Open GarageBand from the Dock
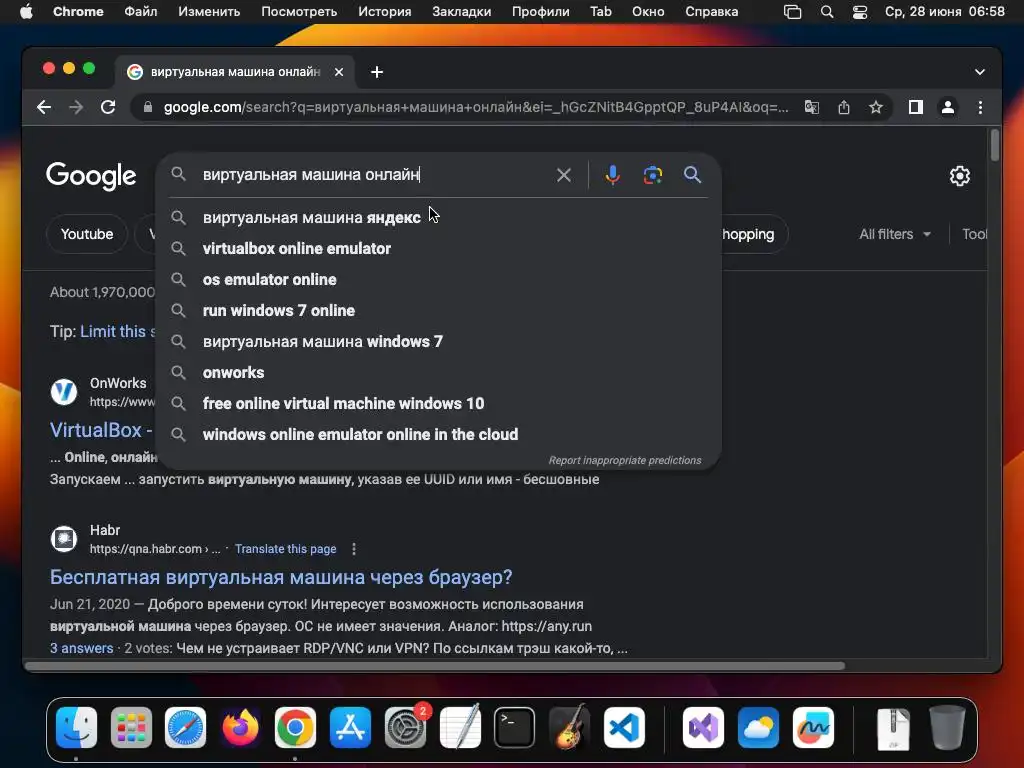Image resolution: width=1024 pixels, height=768 pixels. (x=569, y=728)
